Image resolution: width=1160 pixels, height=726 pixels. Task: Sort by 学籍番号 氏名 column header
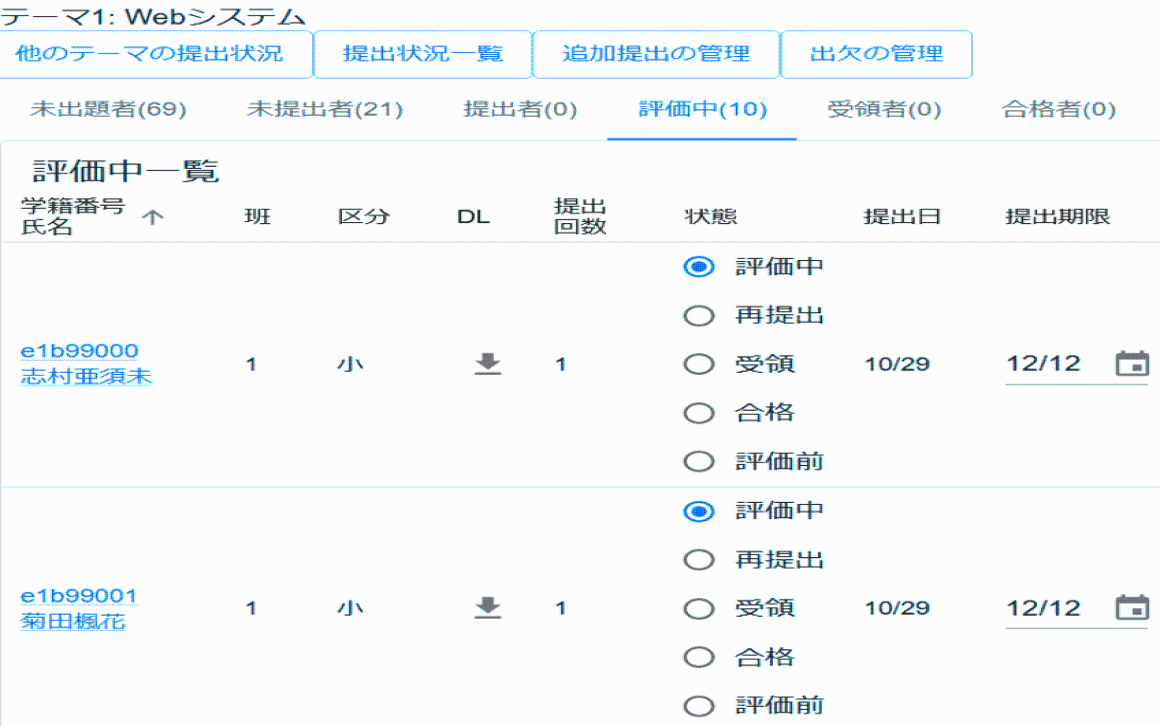[x=72, y=216]
